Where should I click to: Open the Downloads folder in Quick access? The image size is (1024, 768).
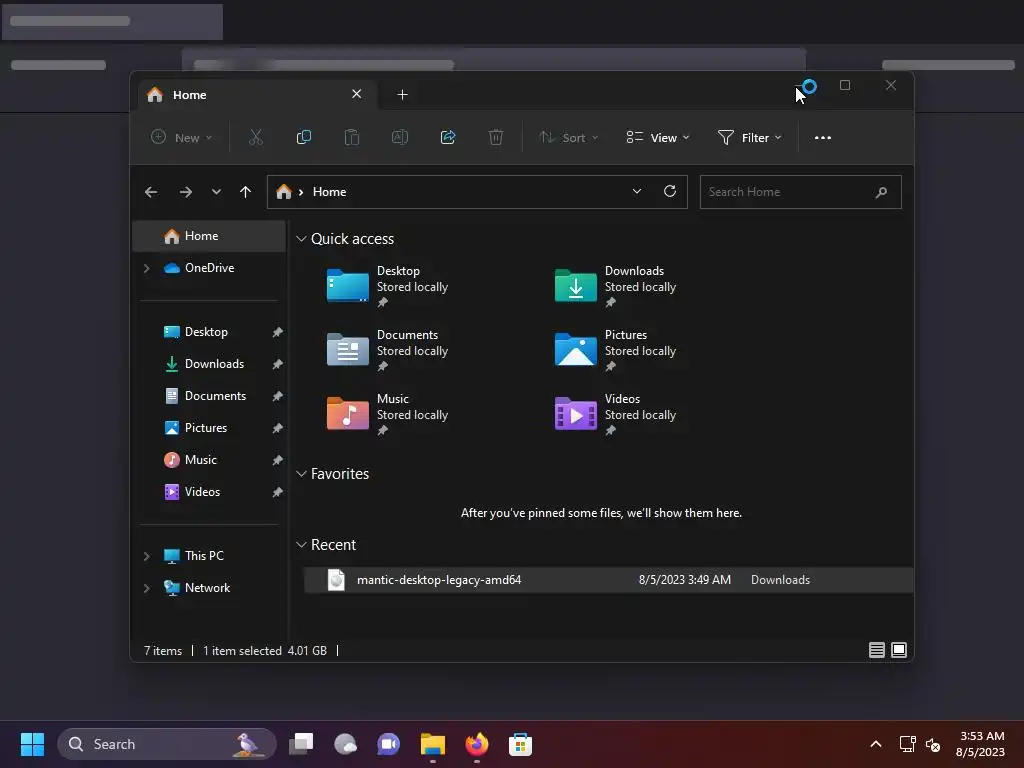coord(615,286)
